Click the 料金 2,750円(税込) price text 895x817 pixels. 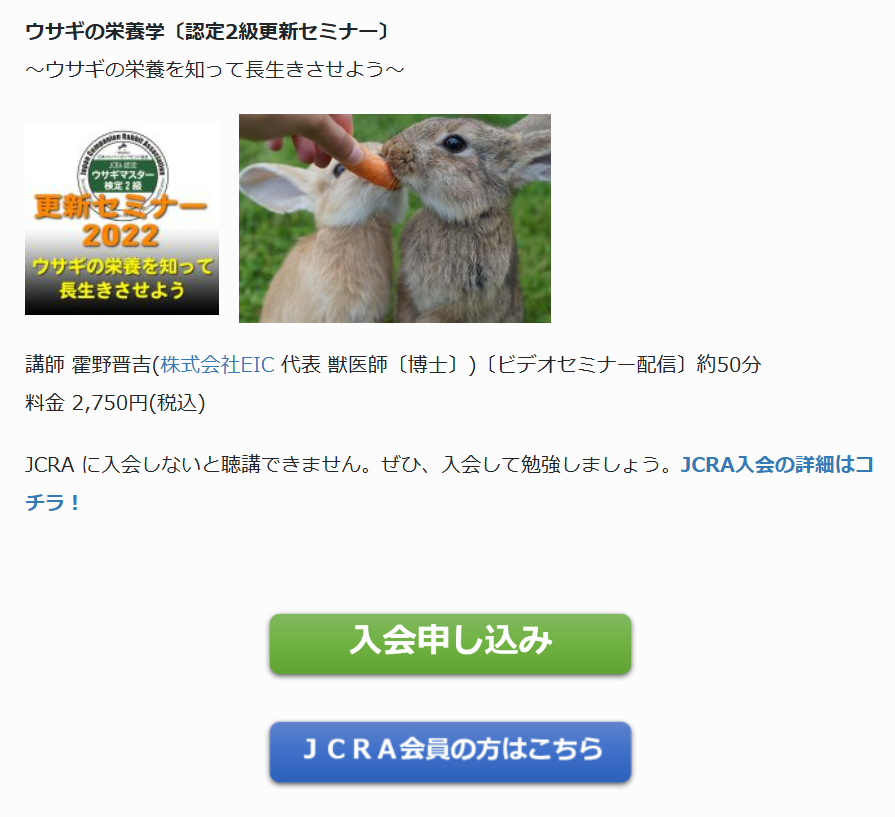[115, 403]
